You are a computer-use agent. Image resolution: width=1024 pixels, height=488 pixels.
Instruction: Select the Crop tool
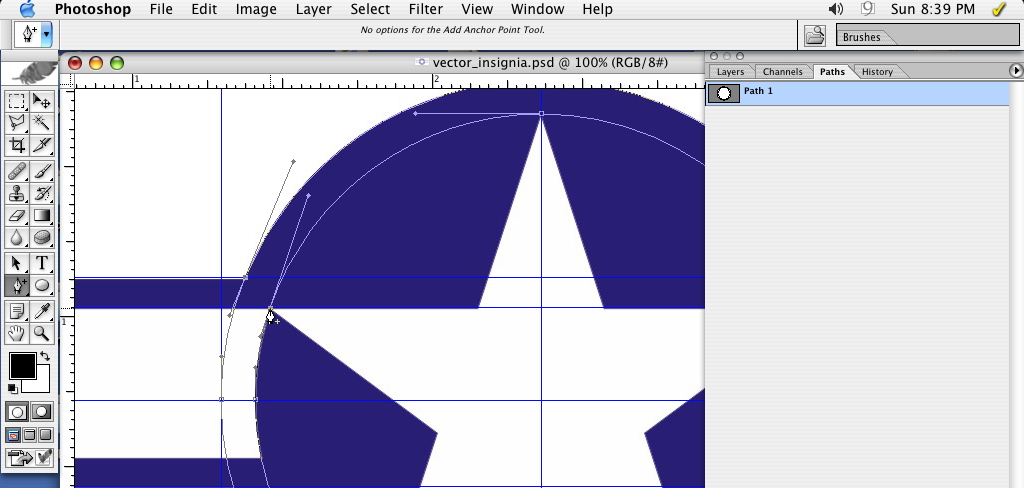pos(17,144)
